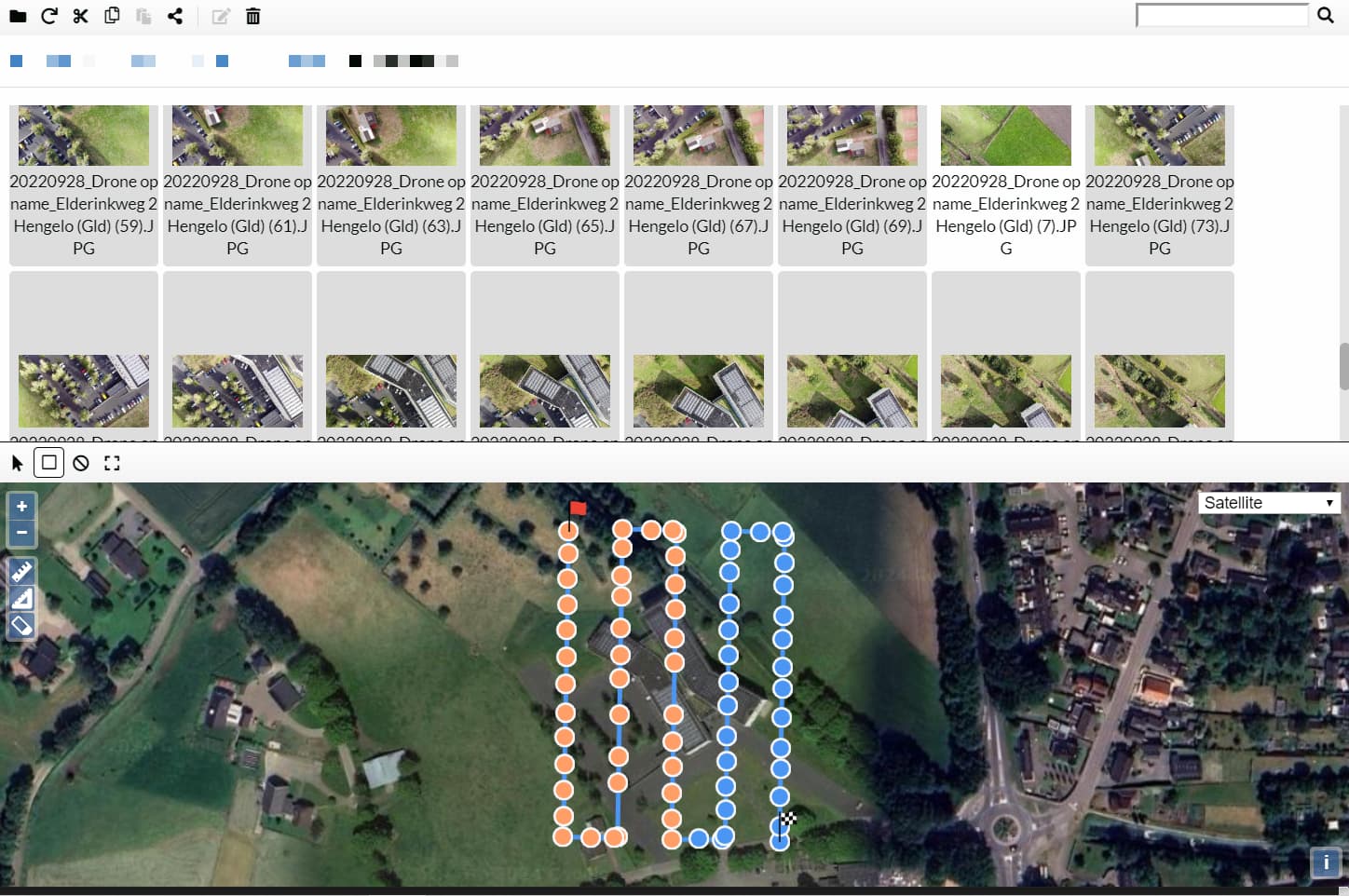This screenshot has width=1349, height=896.
Task: Click the magnifying glass search icon
Action: coord(1326,15)
